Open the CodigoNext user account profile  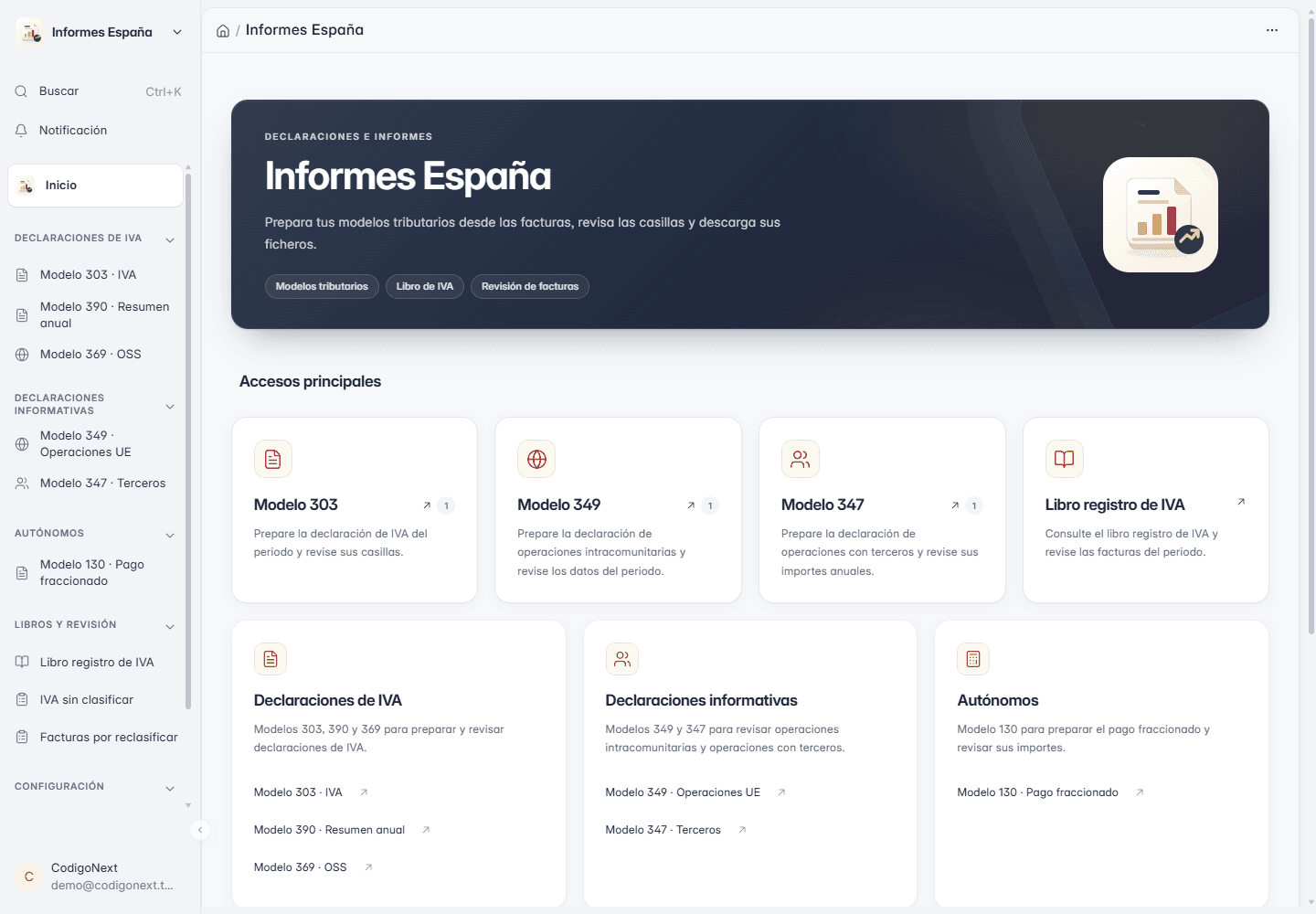coord(99,877)
